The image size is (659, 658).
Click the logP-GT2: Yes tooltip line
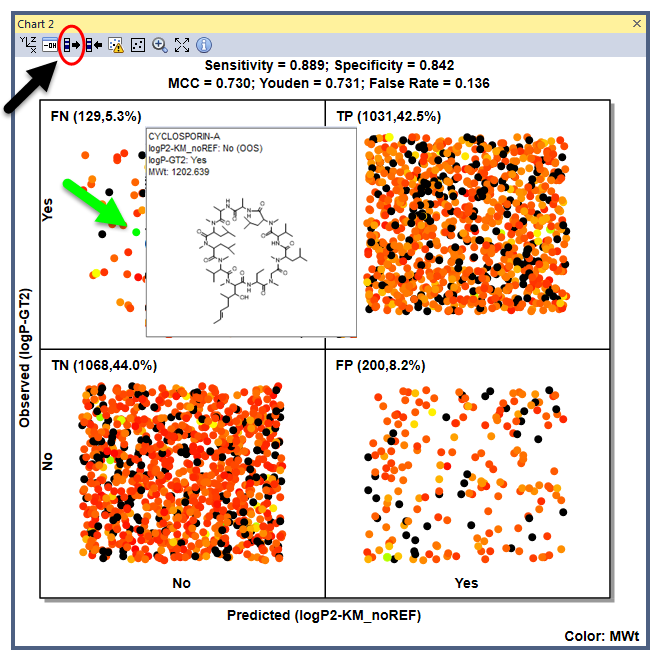click(177, 160)
